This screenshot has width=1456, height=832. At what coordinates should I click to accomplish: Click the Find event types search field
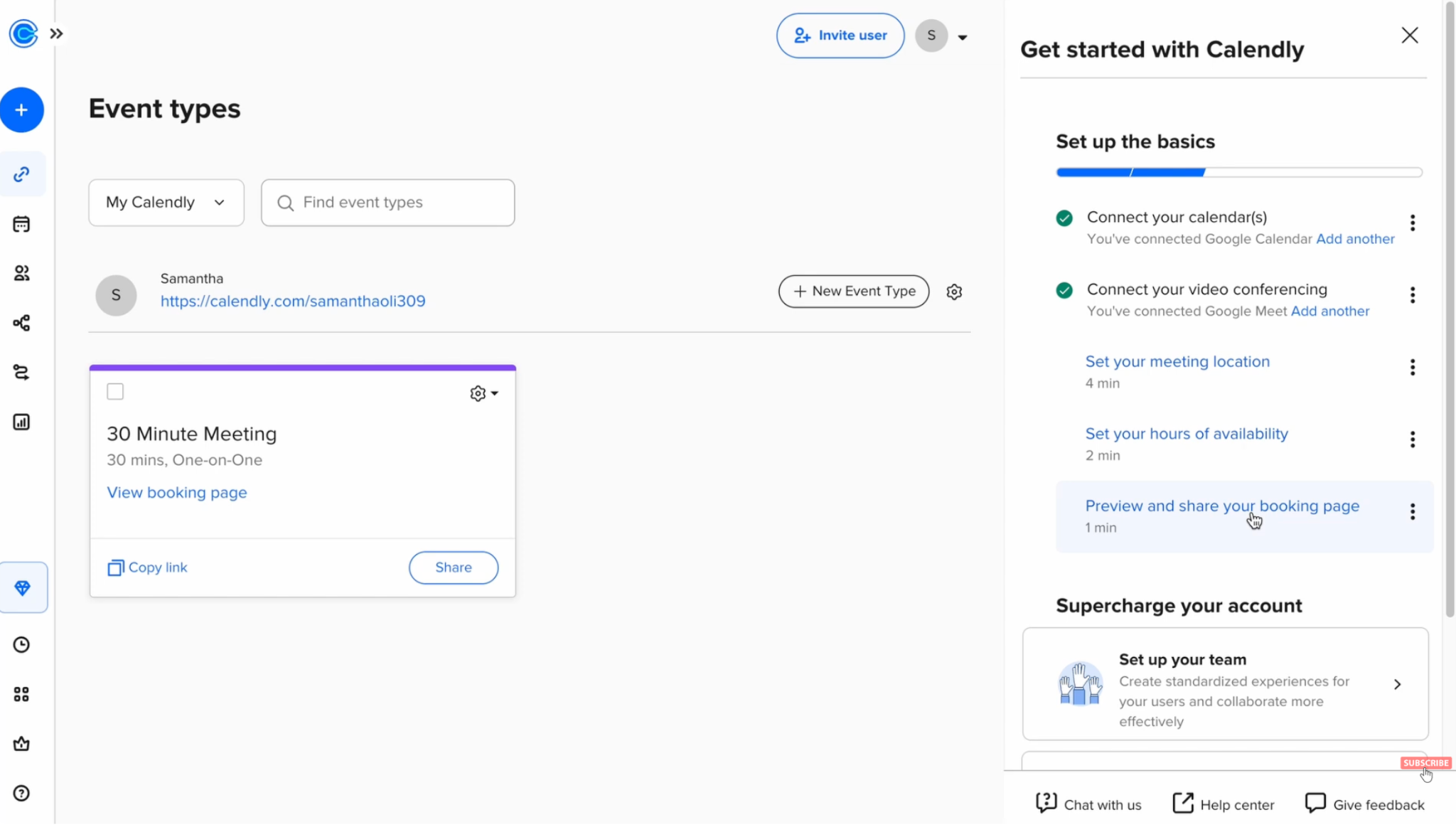[x=388, y=203]
